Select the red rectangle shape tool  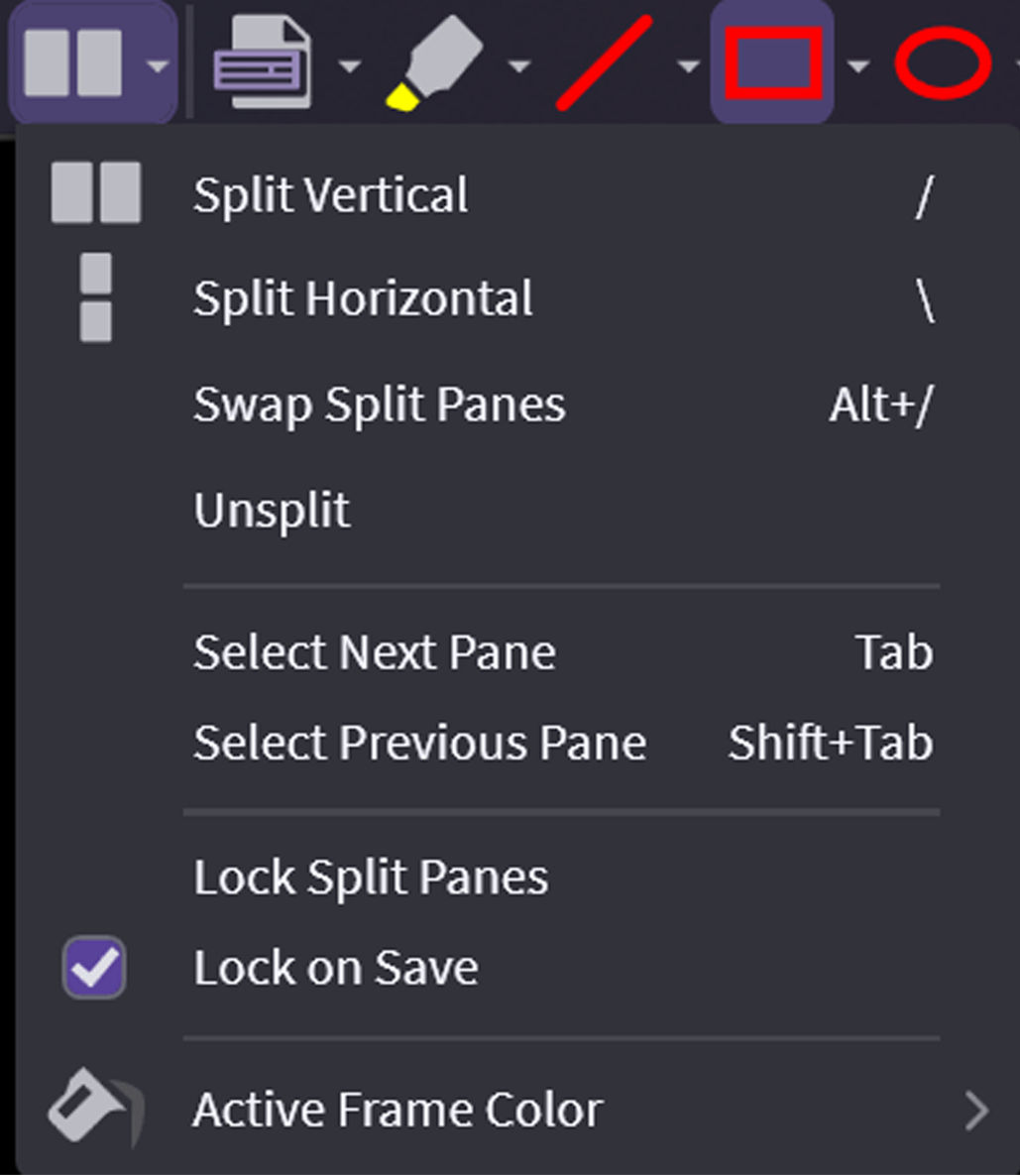[773, 62]
